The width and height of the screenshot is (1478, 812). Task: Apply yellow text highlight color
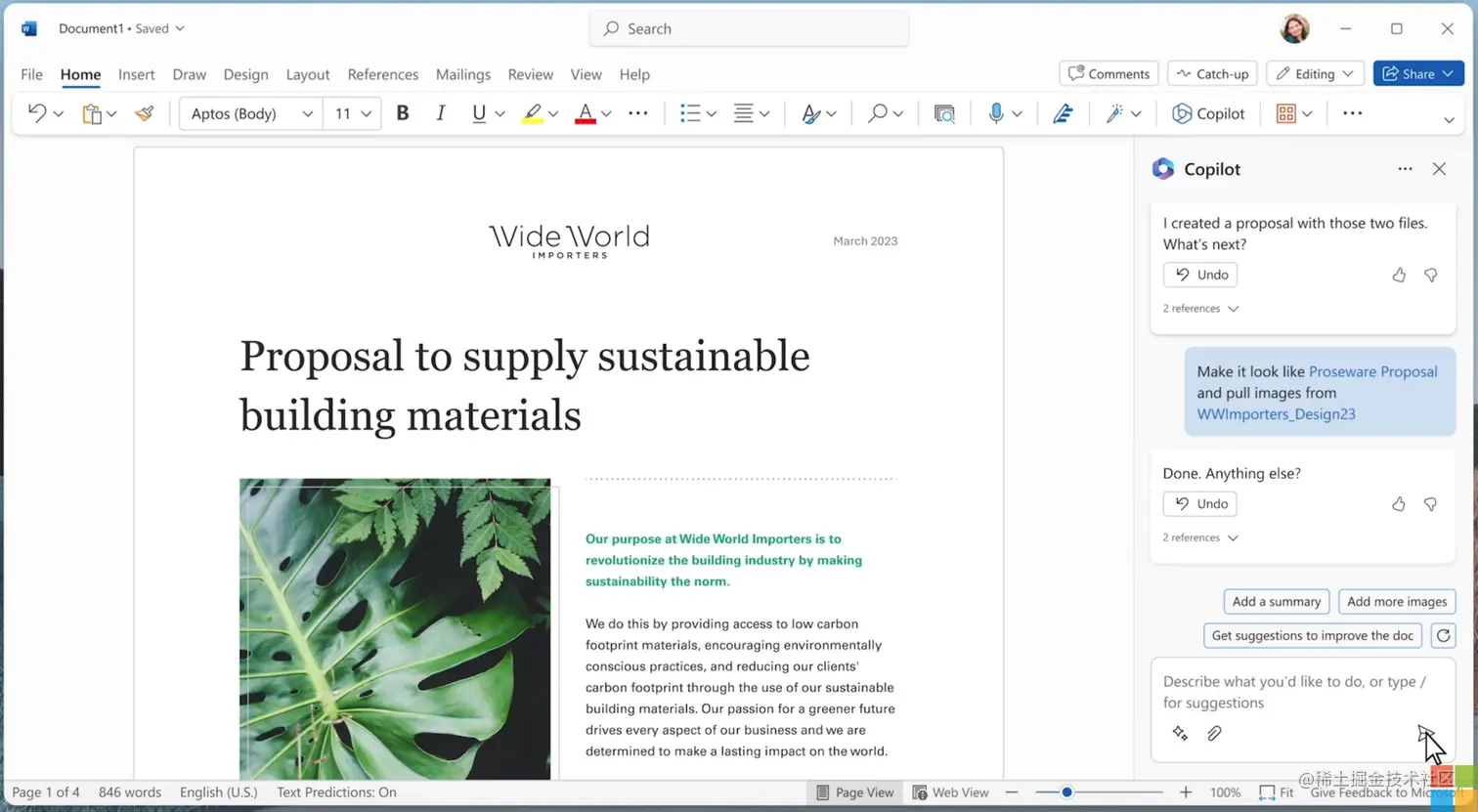[532, 114]
